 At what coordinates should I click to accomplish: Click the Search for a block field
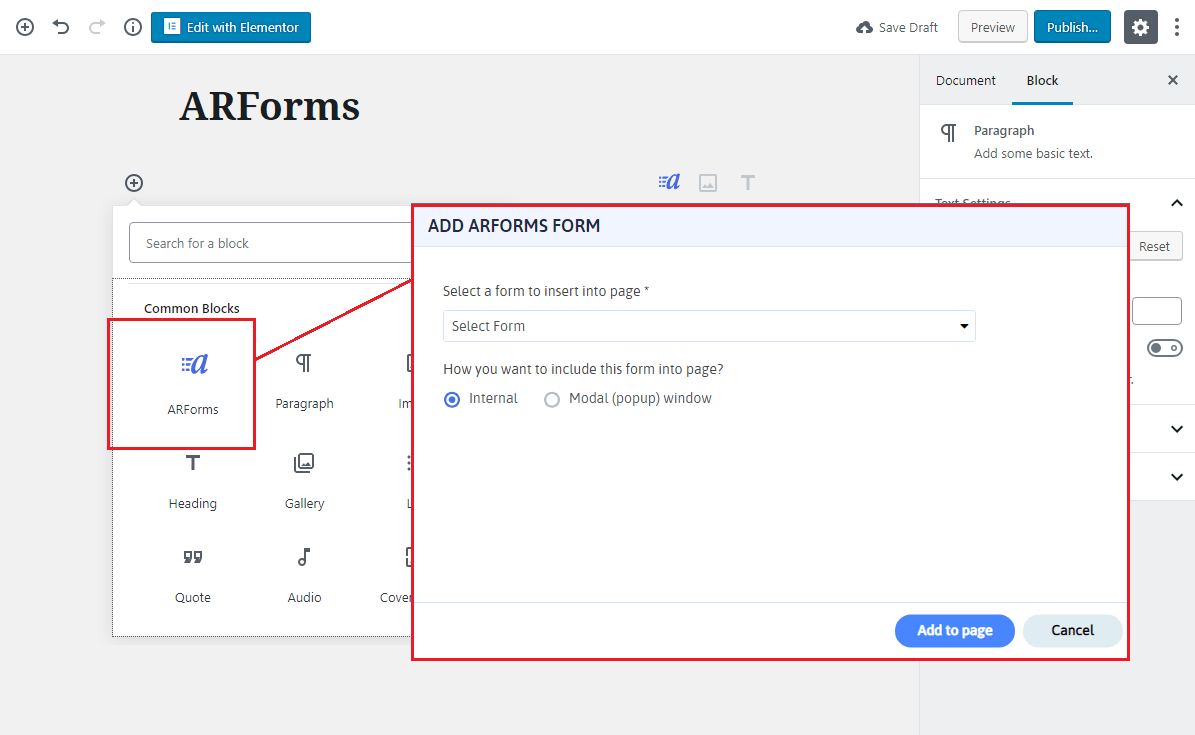(x=270, y=243)
